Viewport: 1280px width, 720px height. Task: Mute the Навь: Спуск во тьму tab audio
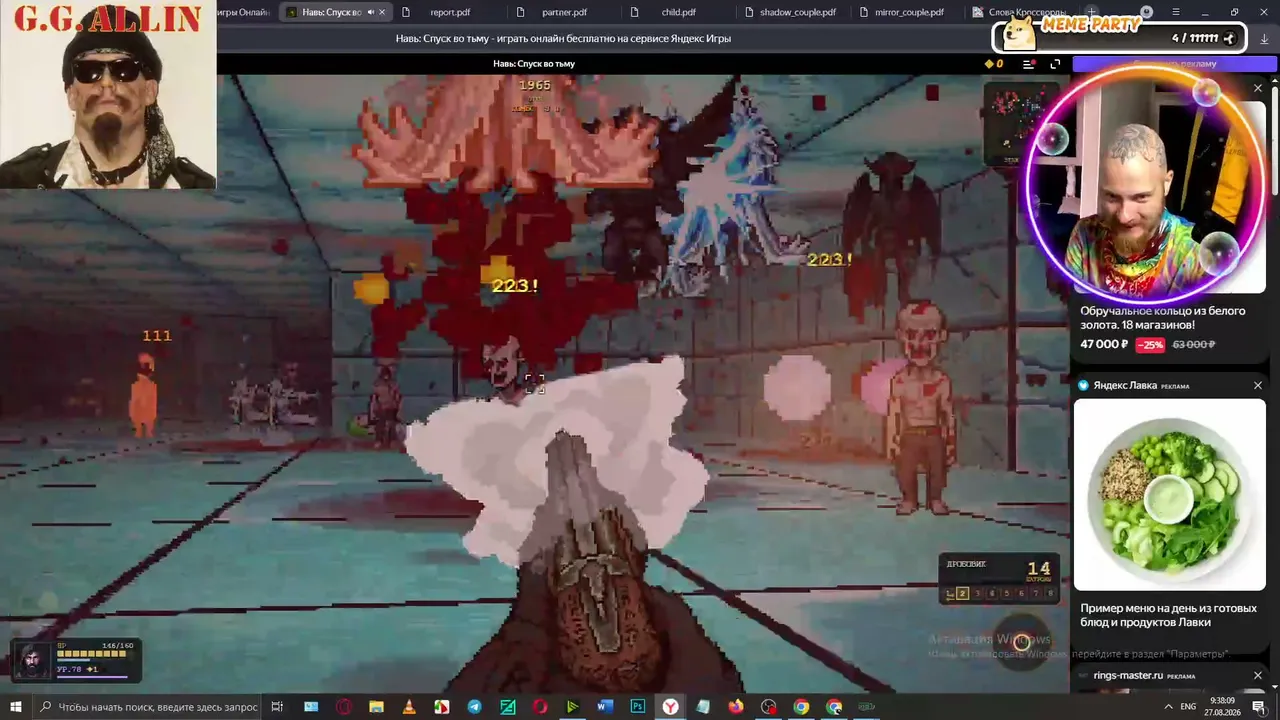click(369, 12)
